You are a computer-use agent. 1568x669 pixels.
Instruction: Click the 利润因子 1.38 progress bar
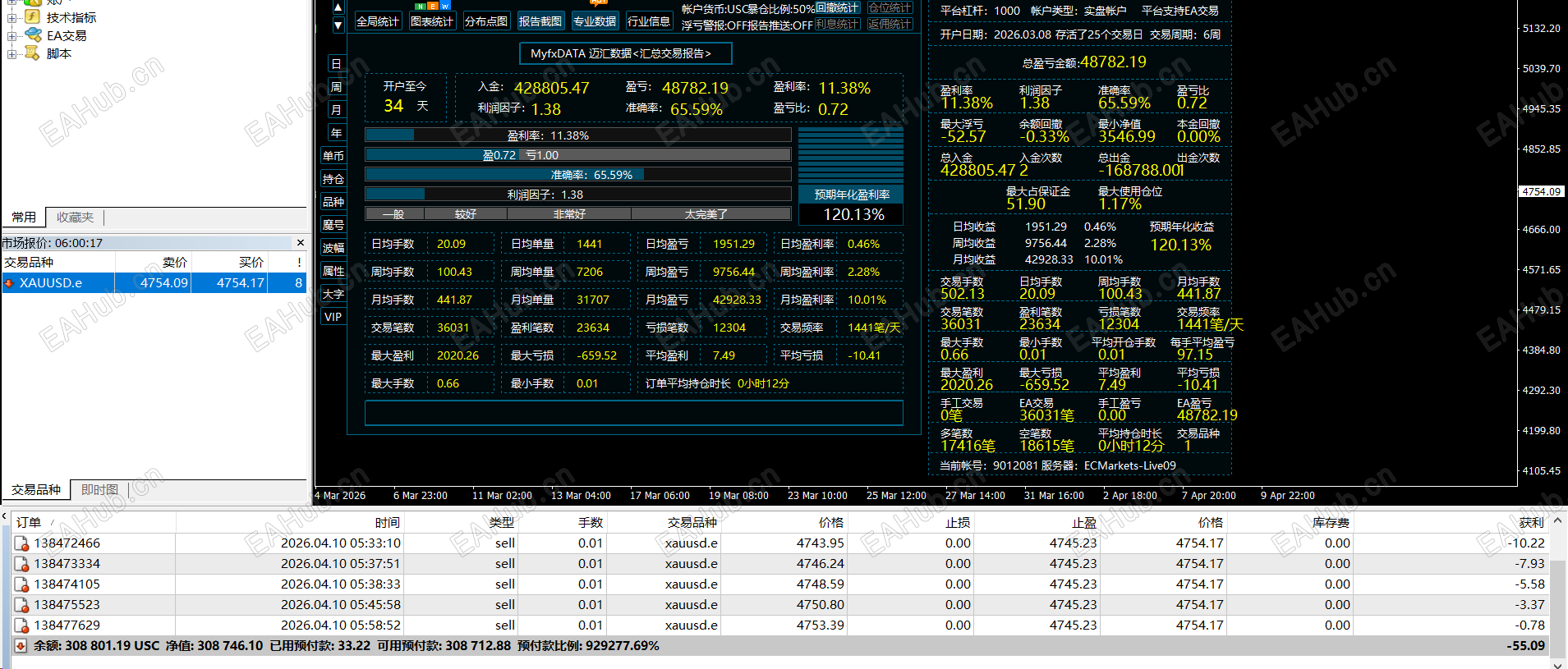coord(578,195)
